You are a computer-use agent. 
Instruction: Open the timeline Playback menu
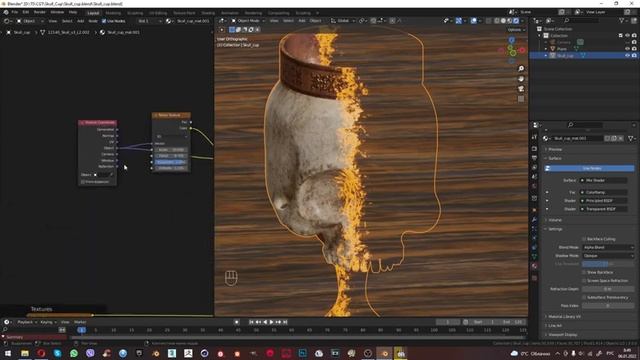(x=27, y=322)
